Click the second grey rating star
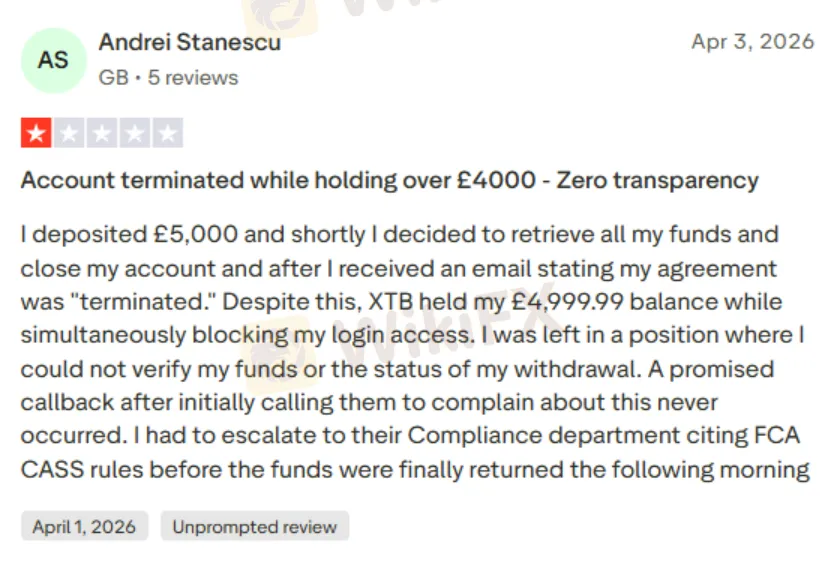The image size is (837, 568). 69,133
